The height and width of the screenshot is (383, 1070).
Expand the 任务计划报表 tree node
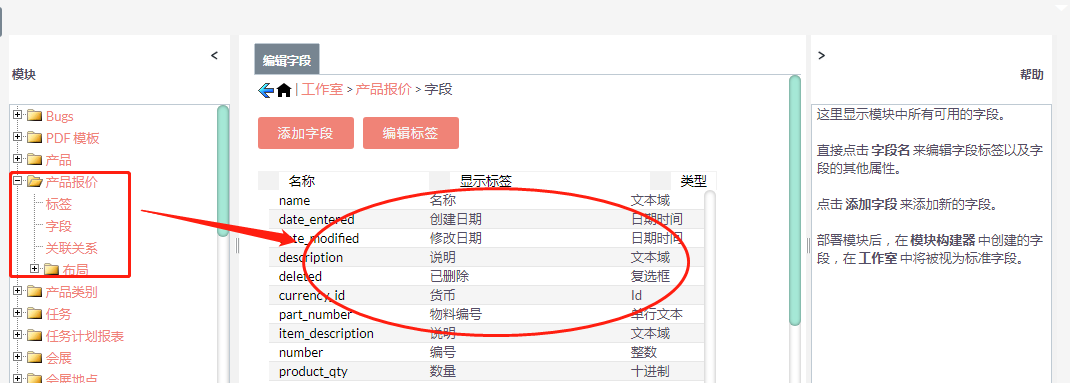(x=18, y=336)
